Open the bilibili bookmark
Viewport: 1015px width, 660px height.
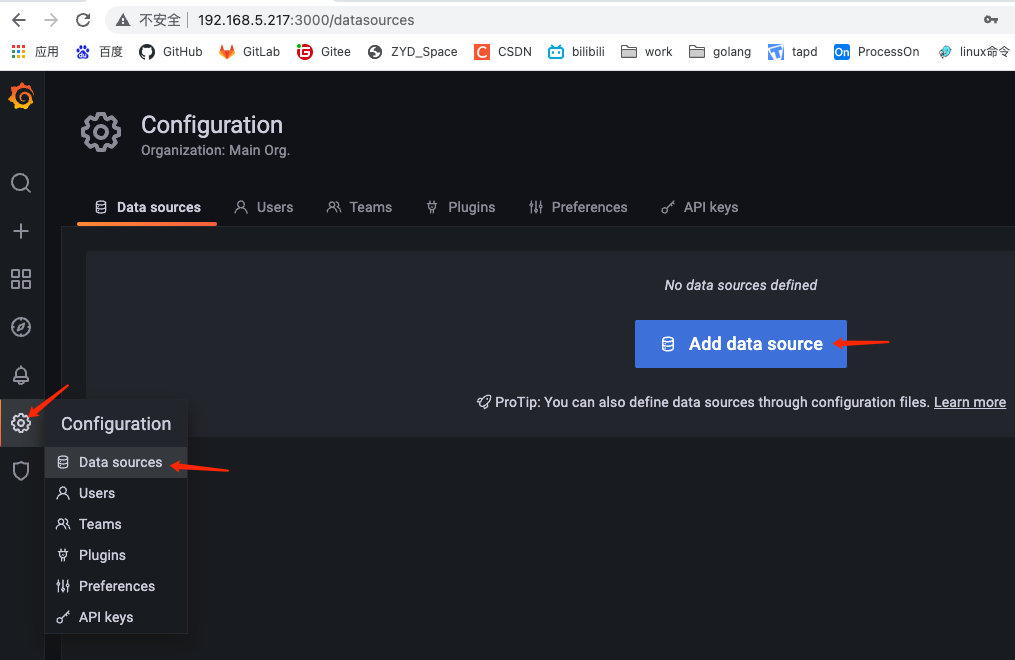(x=576, y=52)
